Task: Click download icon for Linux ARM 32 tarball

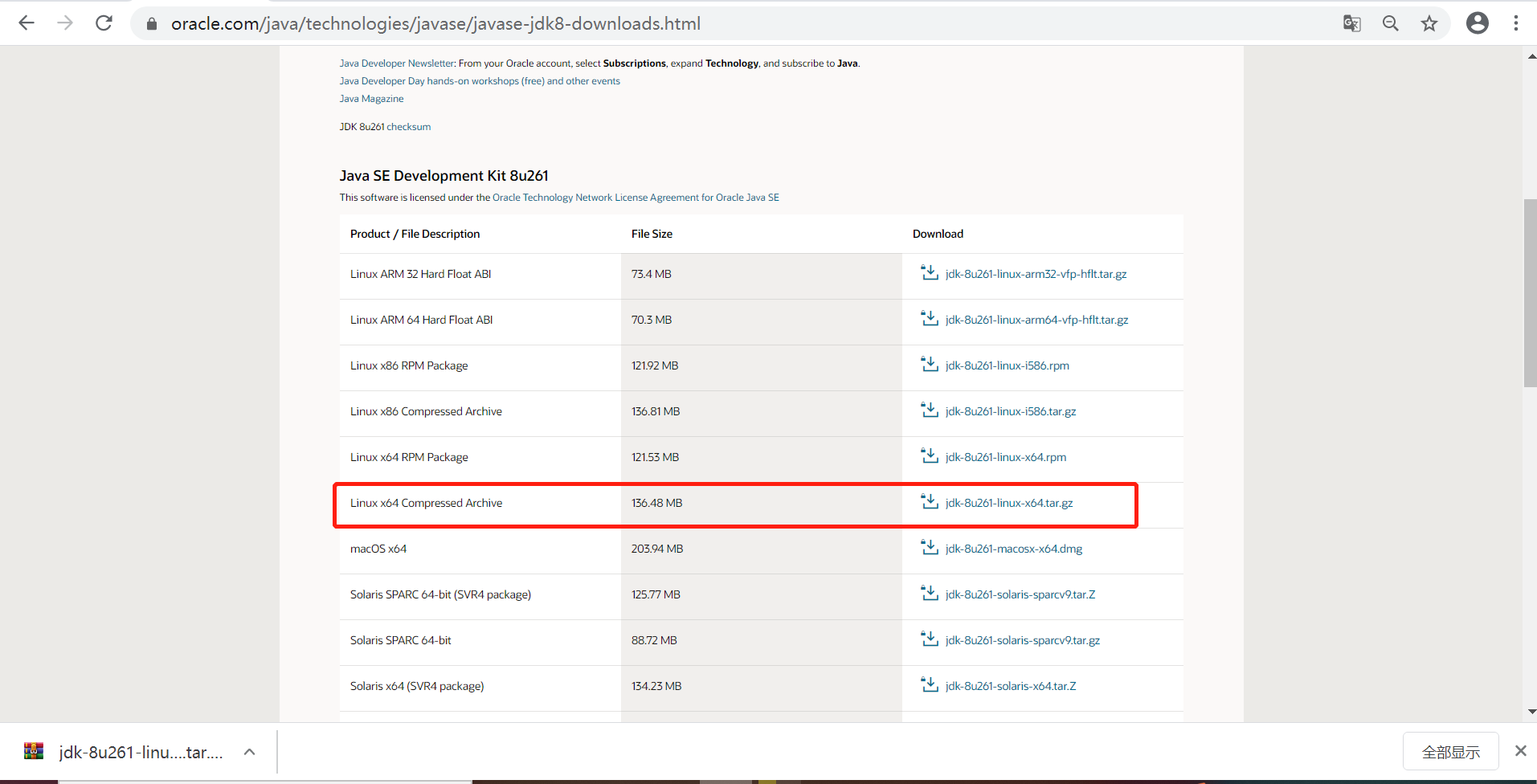Action: pos(930,273)
